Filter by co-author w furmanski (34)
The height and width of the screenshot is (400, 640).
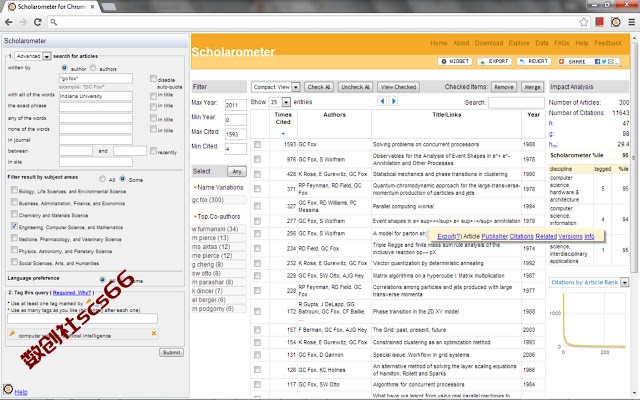pos(219,229)
